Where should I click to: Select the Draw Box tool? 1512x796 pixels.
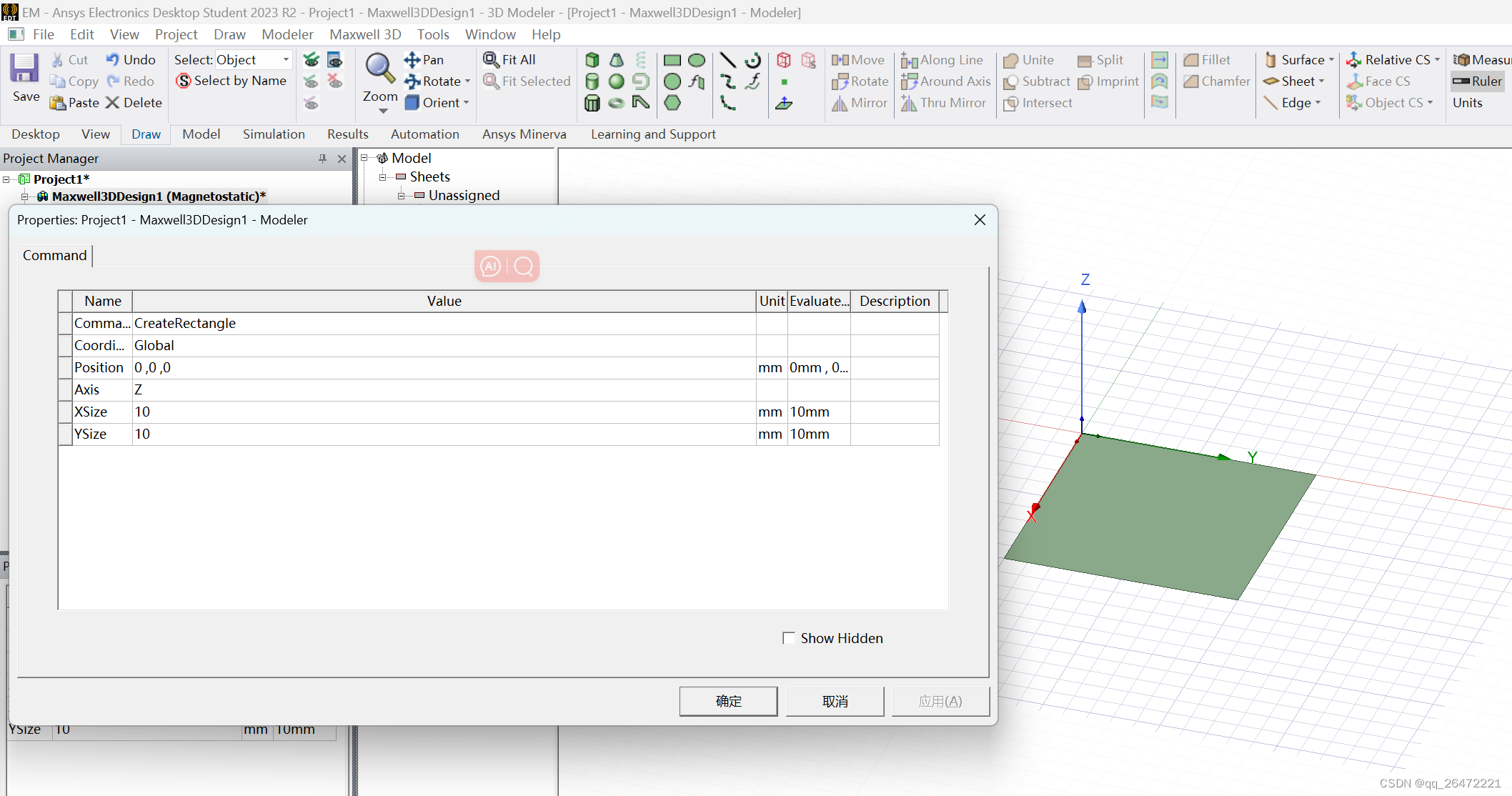[x=592, y=60]
